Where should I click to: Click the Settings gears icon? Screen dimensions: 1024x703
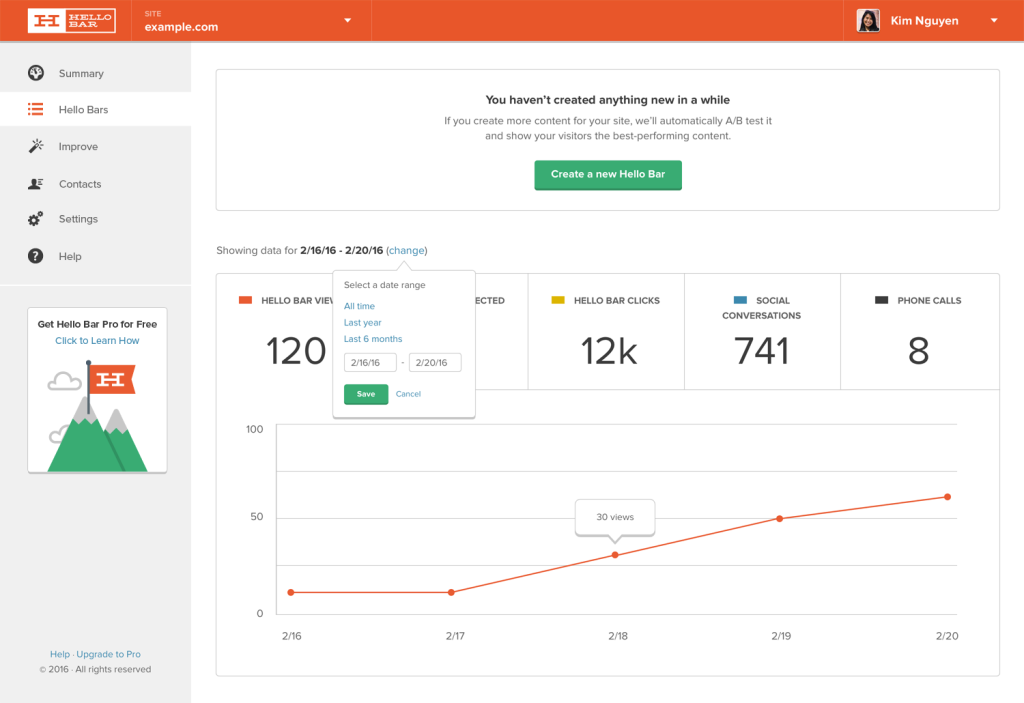tap(36, 219)
